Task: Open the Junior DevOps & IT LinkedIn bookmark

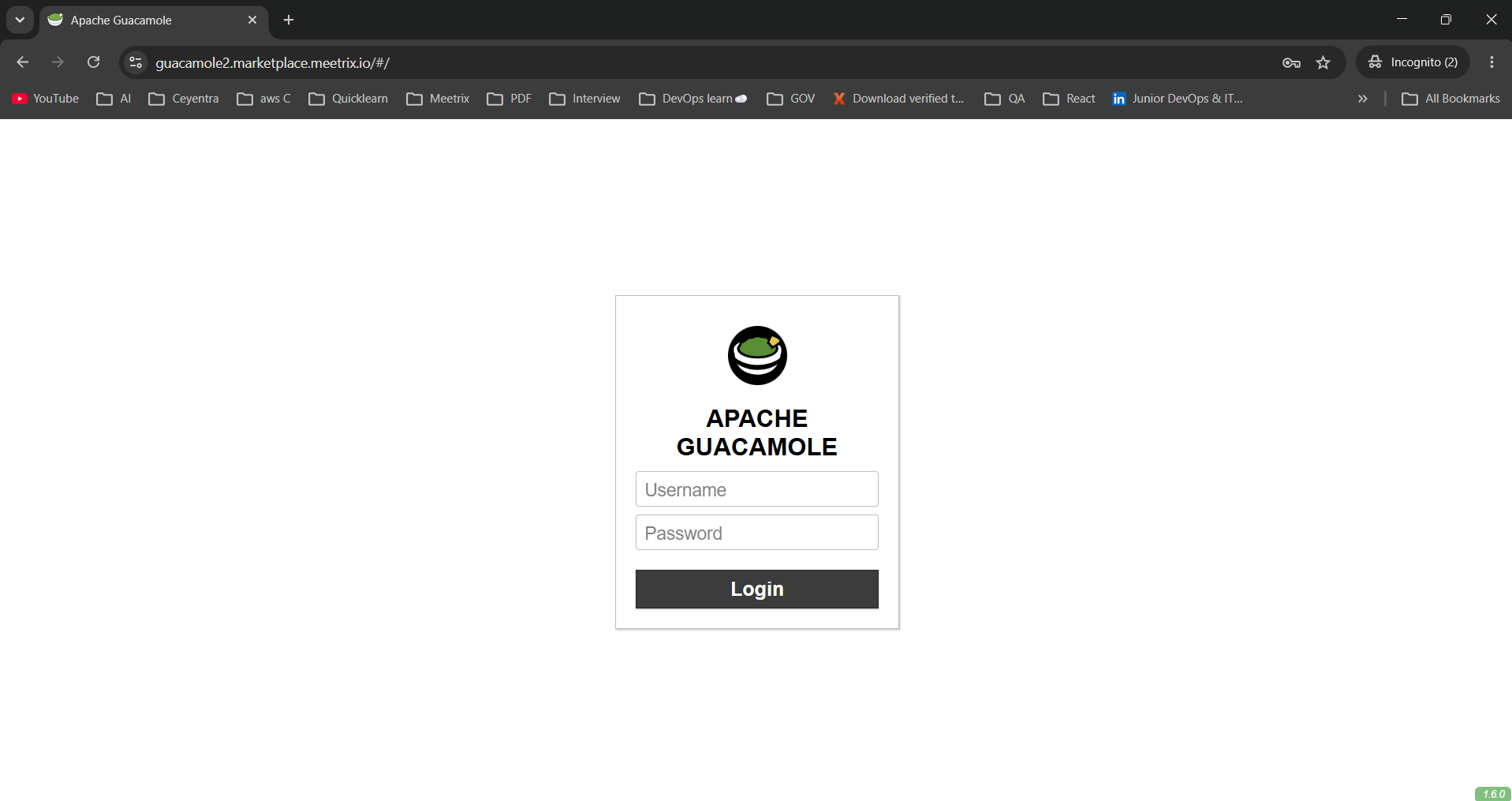Action: point(1178,99)
